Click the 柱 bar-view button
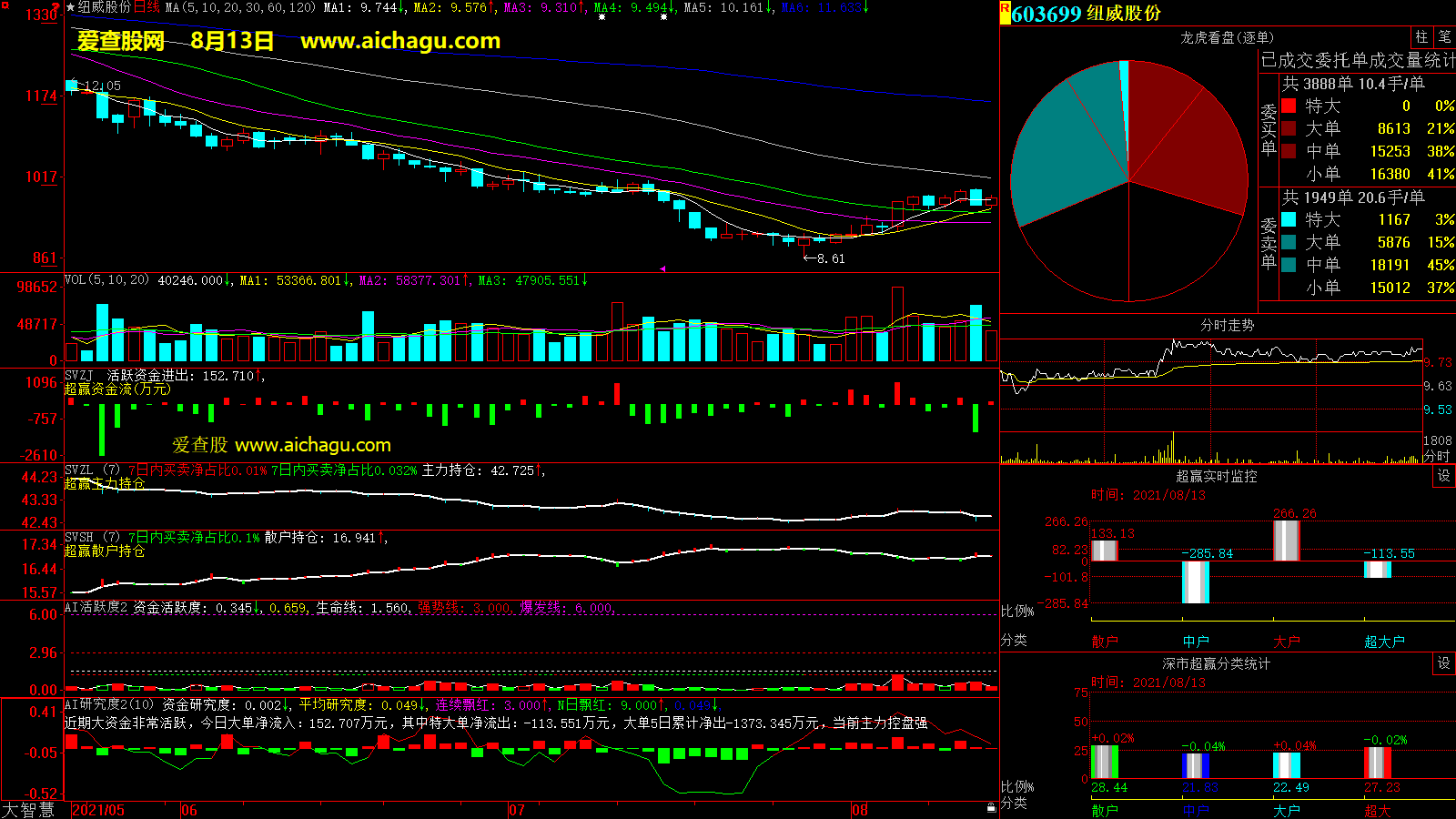The height and width of the screenshot is (819, 1456). (x=1421, y=37)
